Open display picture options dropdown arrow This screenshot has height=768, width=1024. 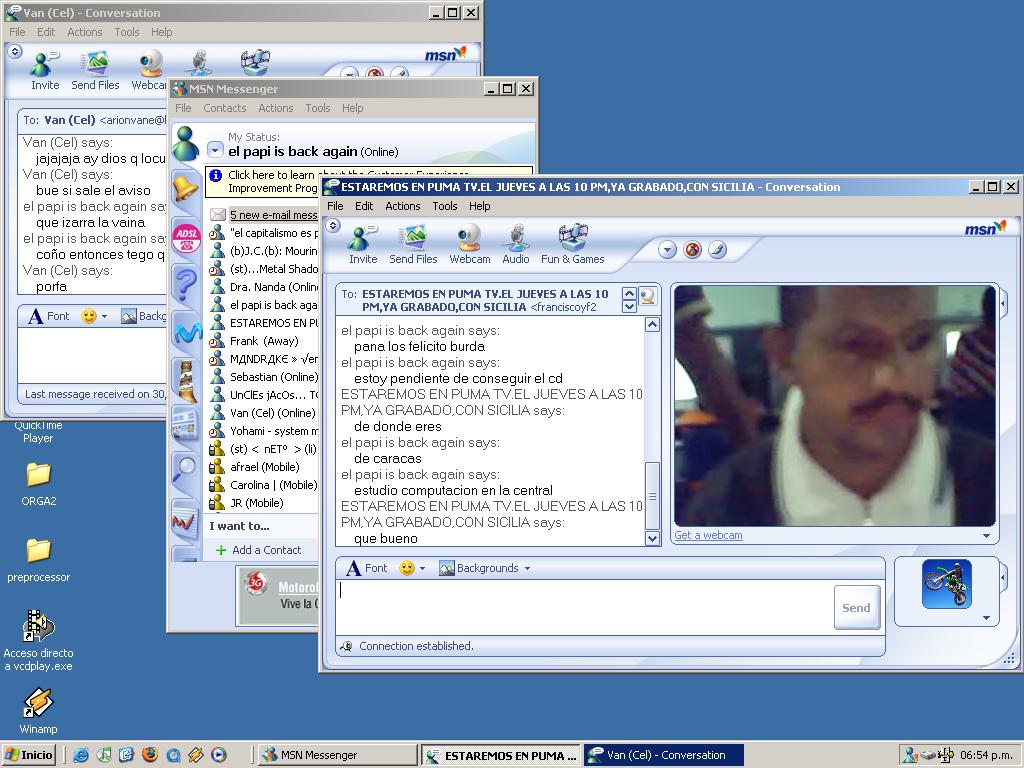986,618
